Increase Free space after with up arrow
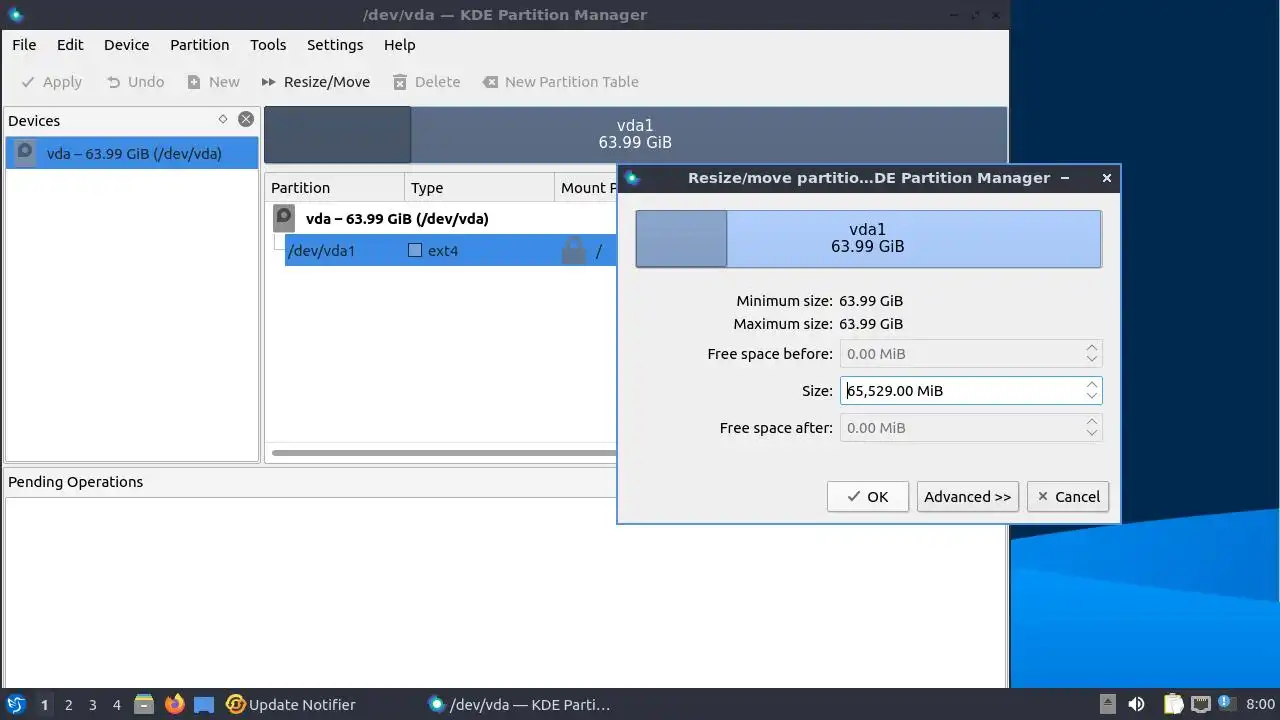This screenshot has width=1280, height=720. [1092, 421]
